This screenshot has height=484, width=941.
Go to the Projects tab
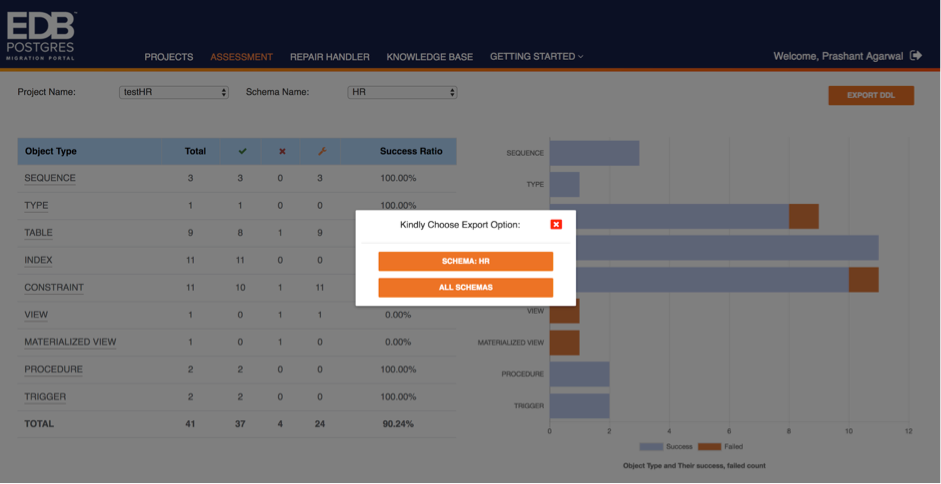[x=169, y=57]
